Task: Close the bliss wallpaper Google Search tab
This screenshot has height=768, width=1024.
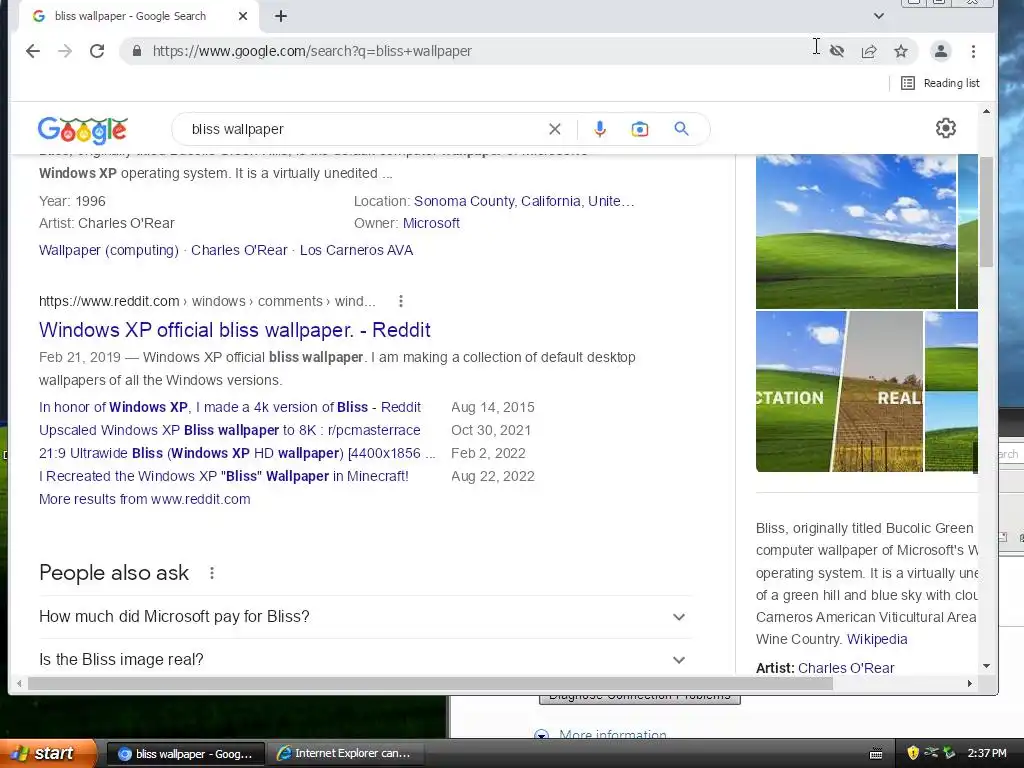Action: point(243,16)
